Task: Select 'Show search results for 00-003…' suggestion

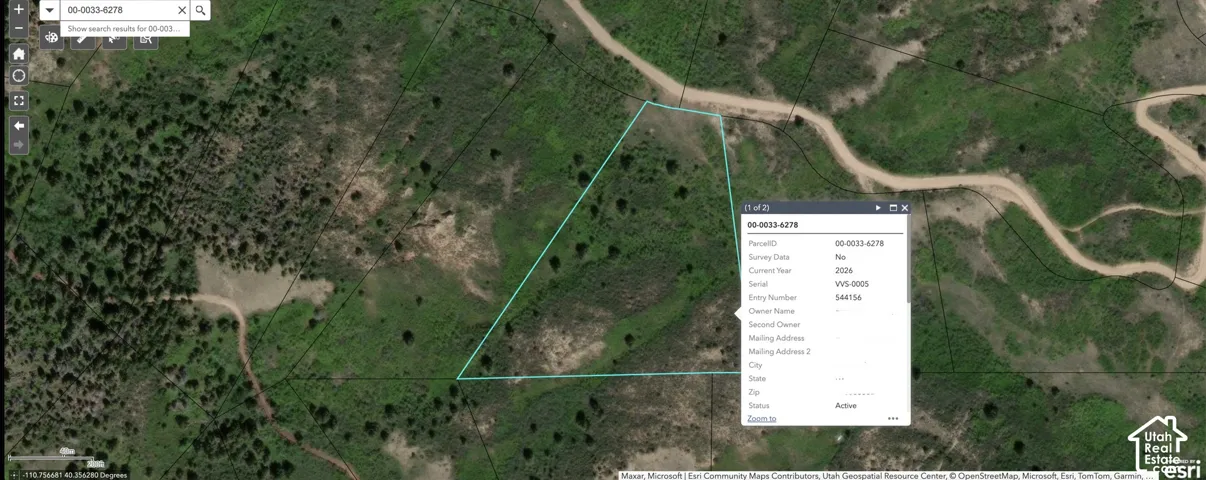Action: [124, 29]
